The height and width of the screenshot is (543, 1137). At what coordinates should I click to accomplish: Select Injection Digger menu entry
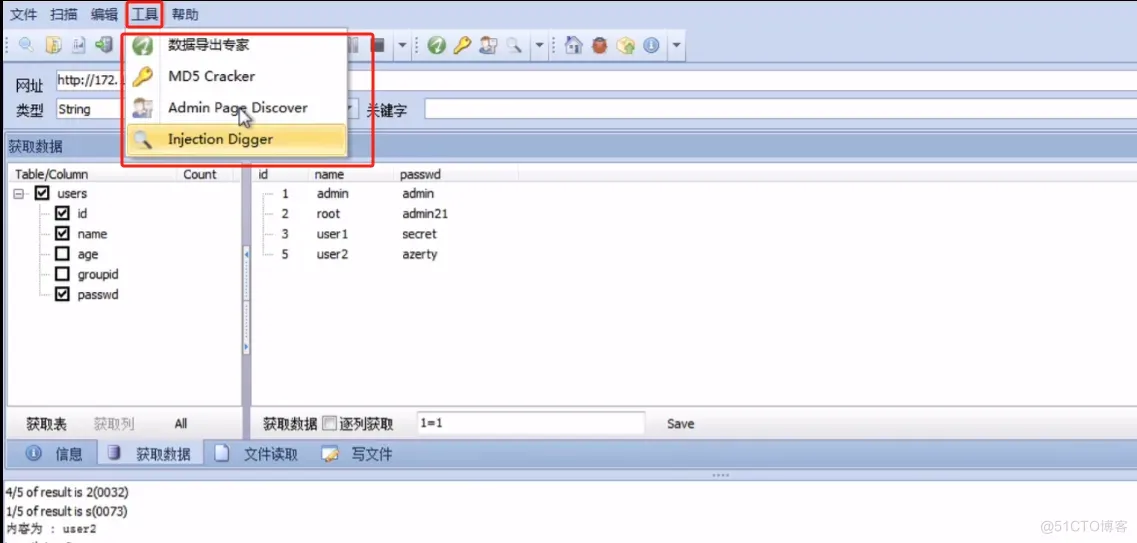[236, 139]
